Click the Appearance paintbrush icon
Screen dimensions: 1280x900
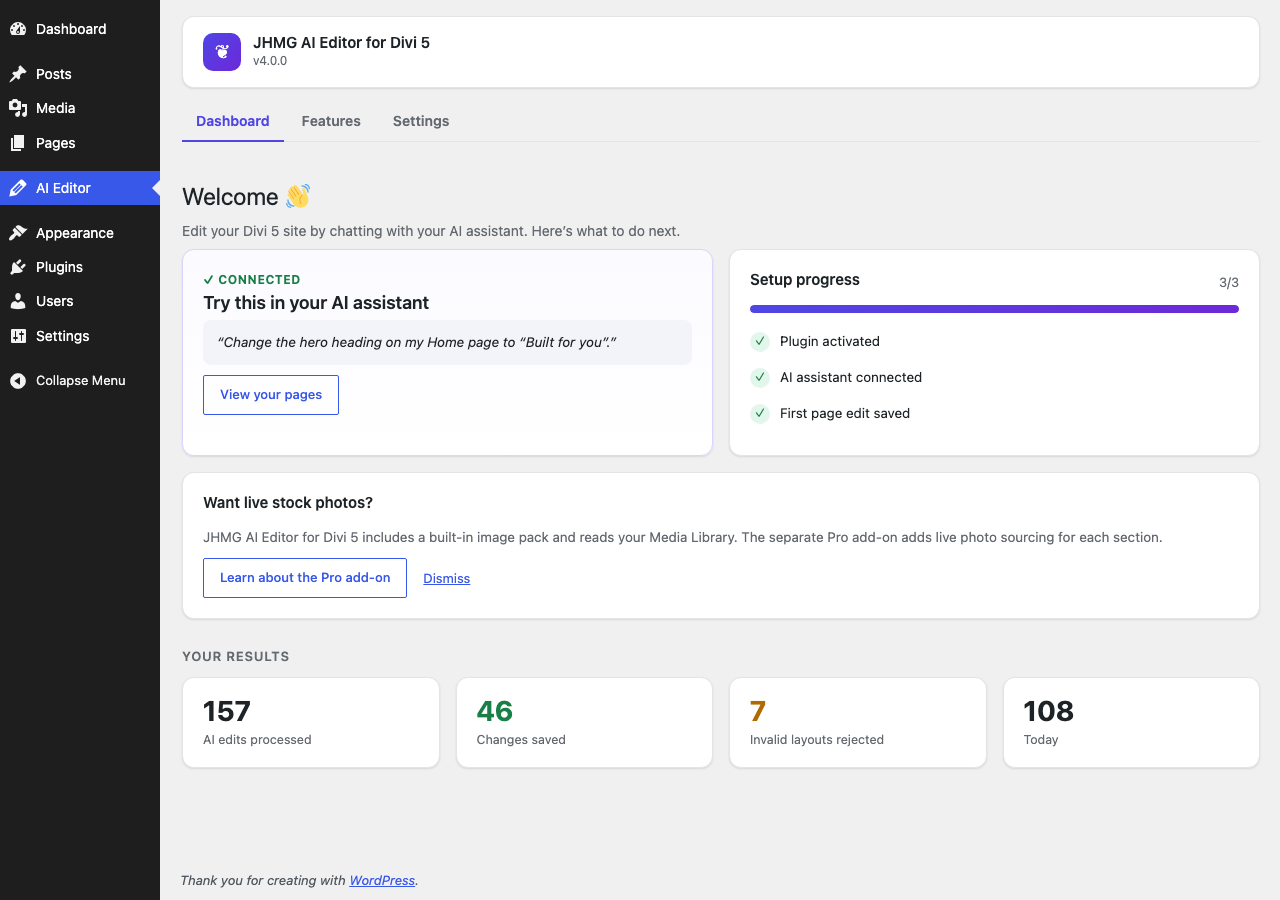pyautogui.click(x=18, y=233)
